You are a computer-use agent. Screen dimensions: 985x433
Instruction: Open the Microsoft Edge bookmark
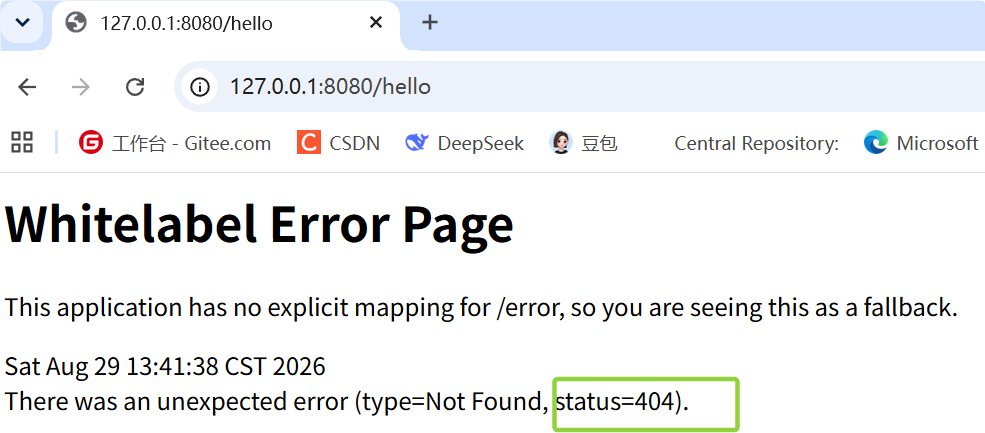pyautogui.click(x=921, y=143)
